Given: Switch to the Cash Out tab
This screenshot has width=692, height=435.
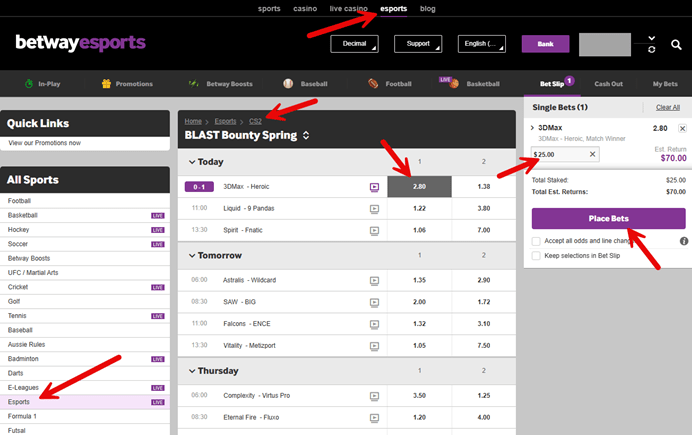Looking at the screenshot, I should (x=609, y=85).
